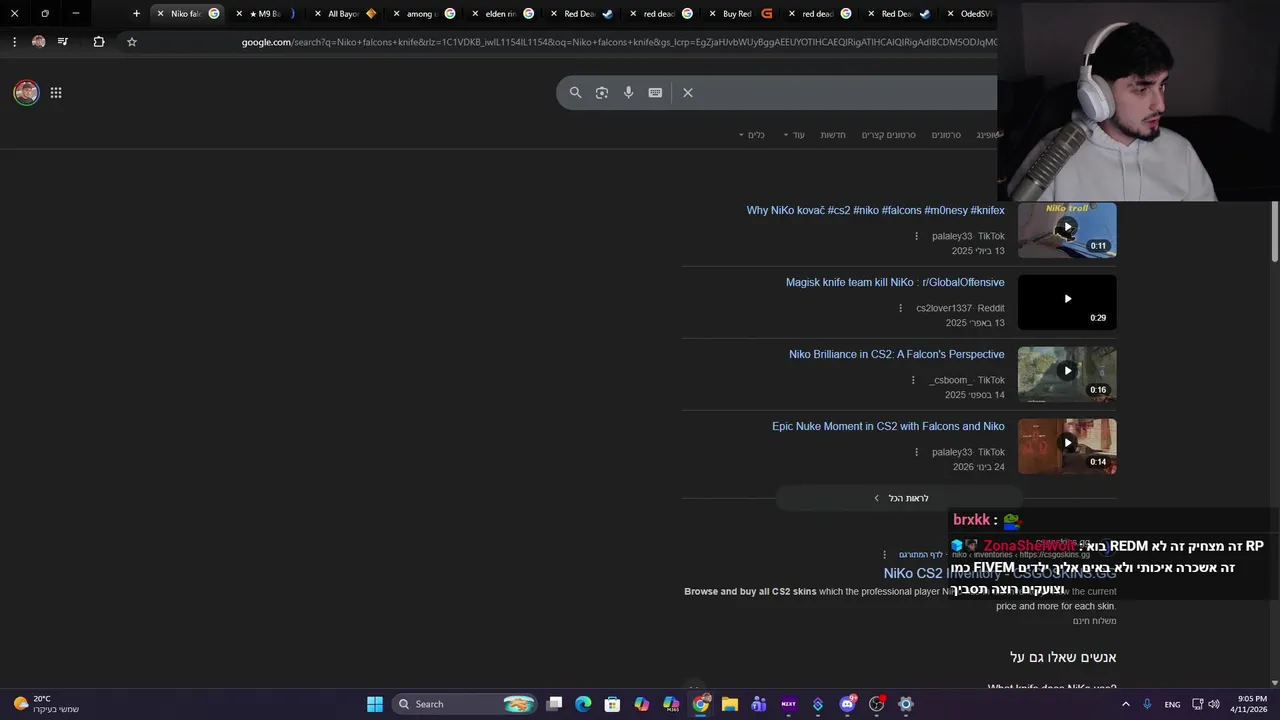Open Discord from taskbar

[x=847, y=704]
